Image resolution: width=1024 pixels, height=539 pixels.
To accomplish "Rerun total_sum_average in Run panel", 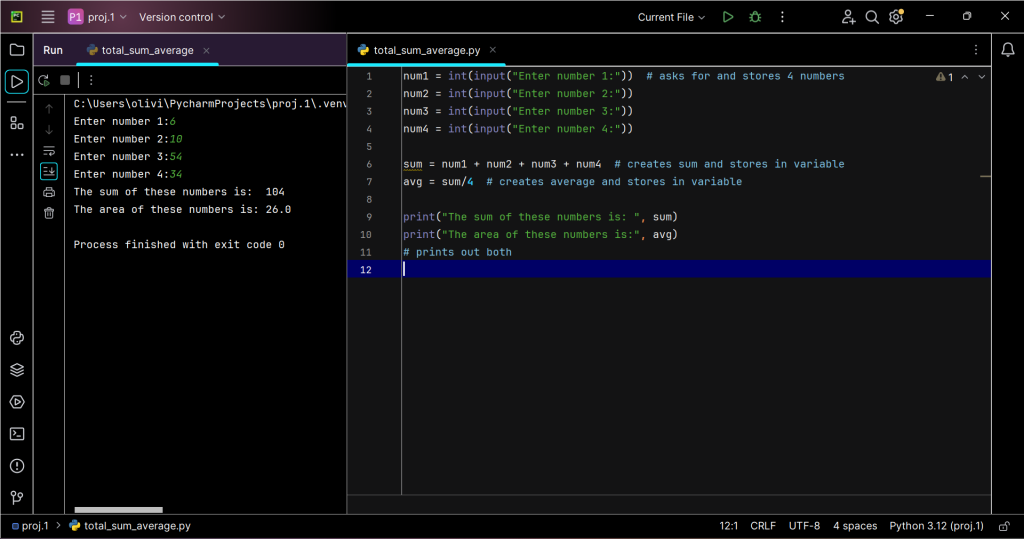I will (44, 80).
